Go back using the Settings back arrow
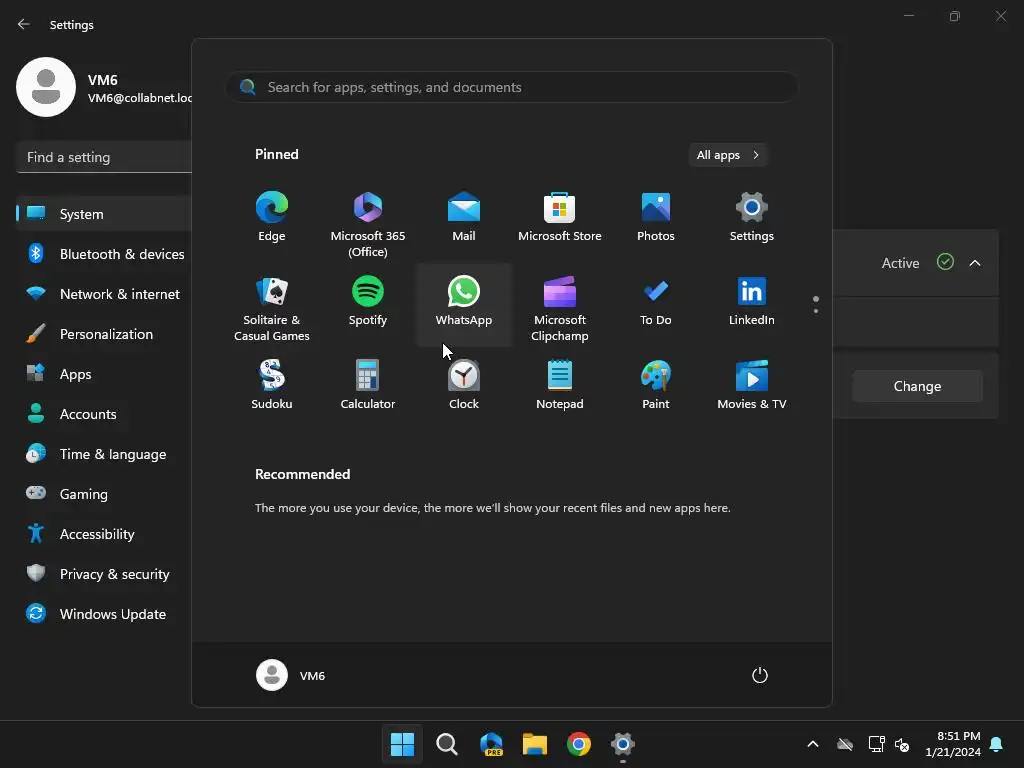The height and width of the screenshot is (768, 1024). (24, 24)
